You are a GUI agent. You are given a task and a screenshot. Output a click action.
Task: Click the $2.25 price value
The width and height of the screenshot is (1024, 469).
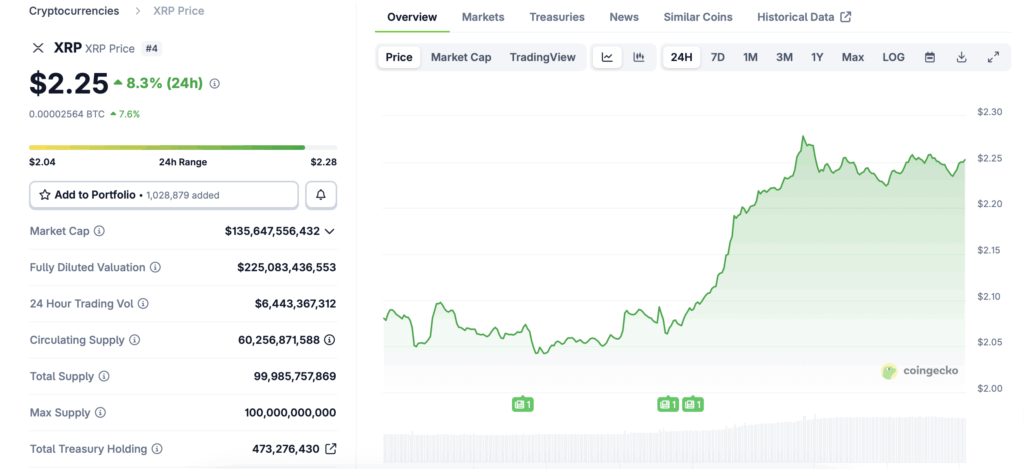[69, 83]
